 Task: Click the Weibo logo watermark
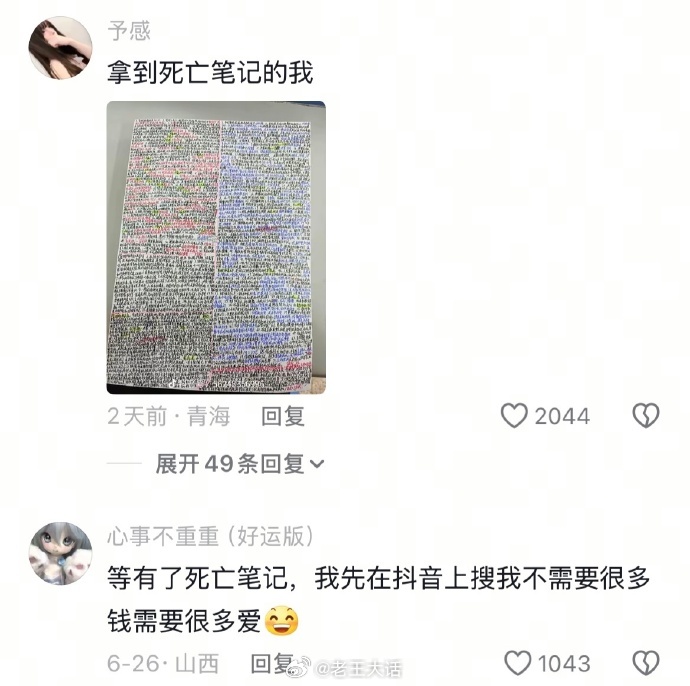point(300,667)
